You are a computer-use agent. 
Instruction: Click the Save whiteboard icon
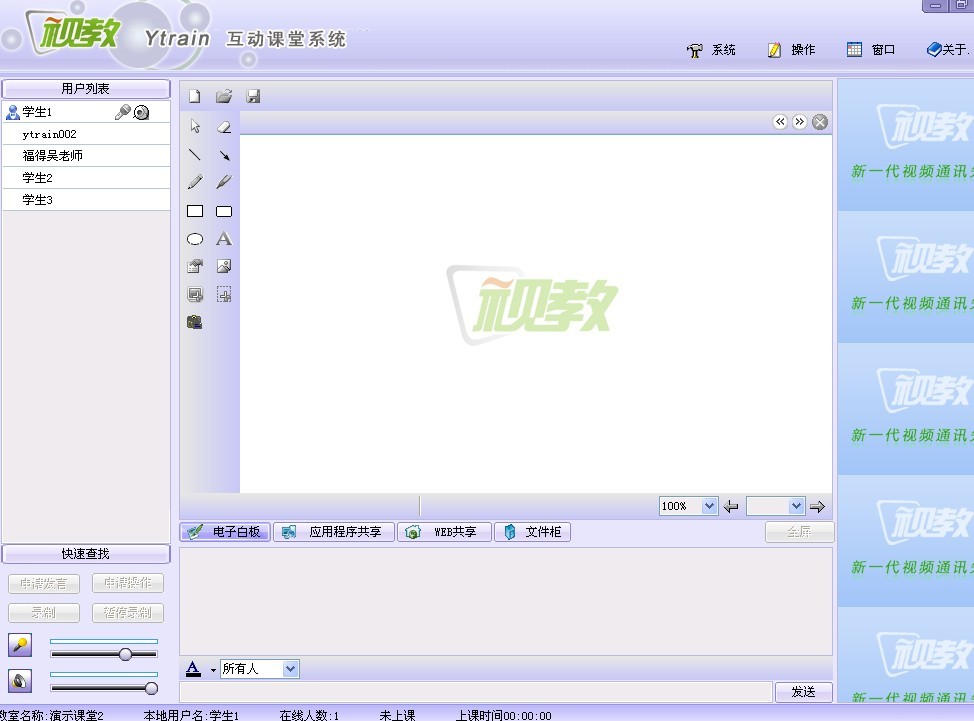click(x=253, y=96)
